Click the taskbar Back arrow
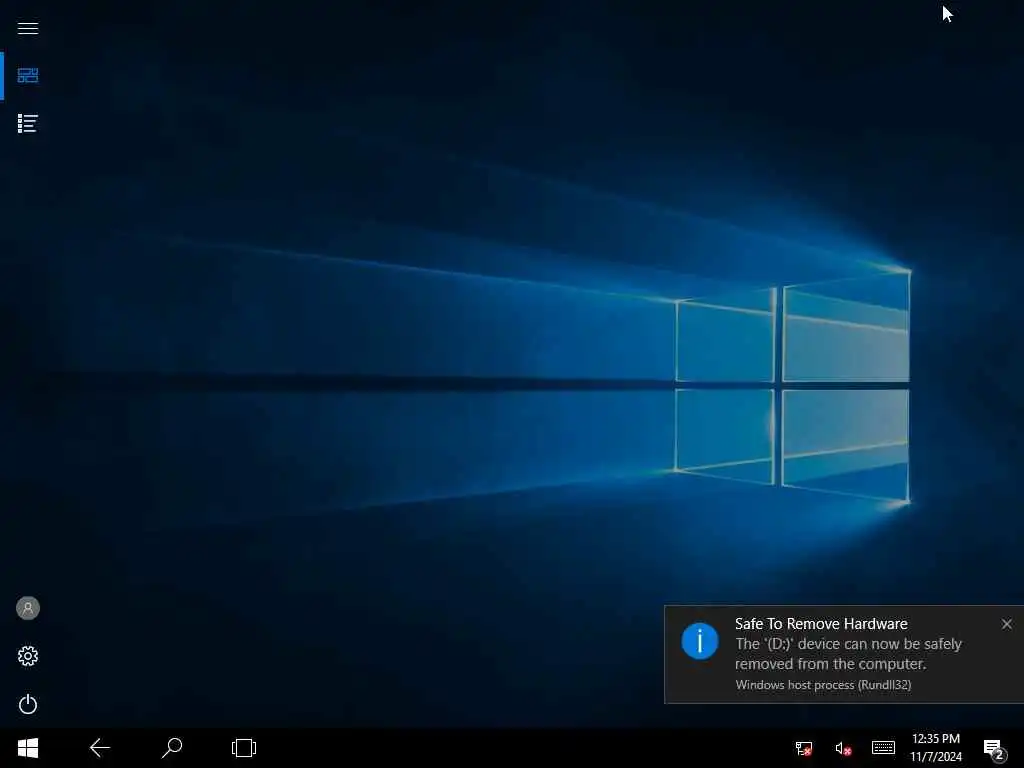This screenshot has height=768, width=1024. (x=100, y=748)
